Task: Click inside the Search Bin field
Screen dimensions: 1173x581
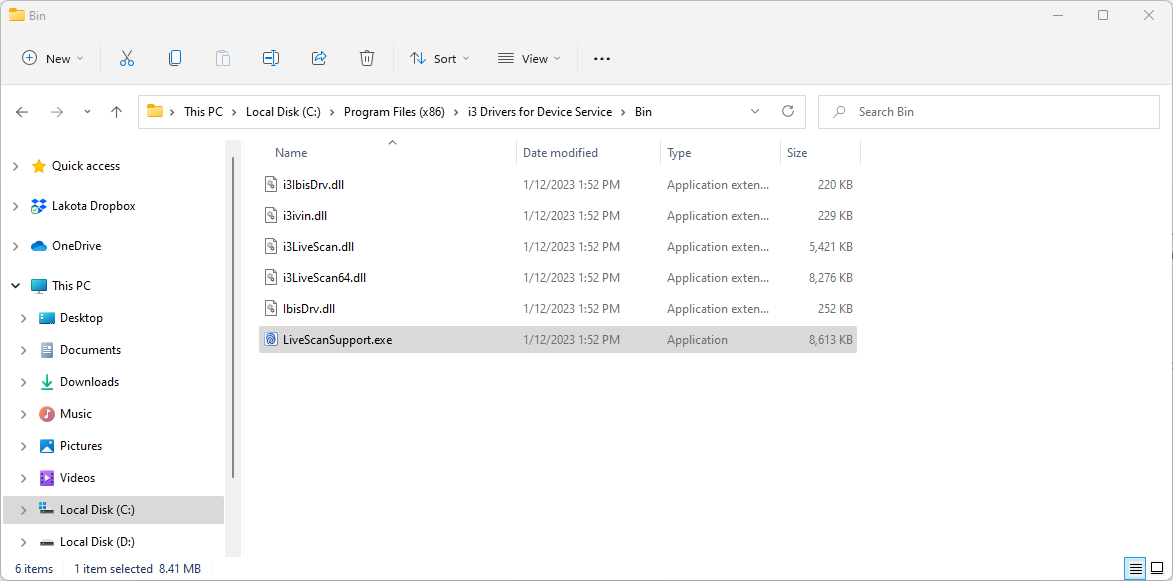Action: (x=988, y=111)
